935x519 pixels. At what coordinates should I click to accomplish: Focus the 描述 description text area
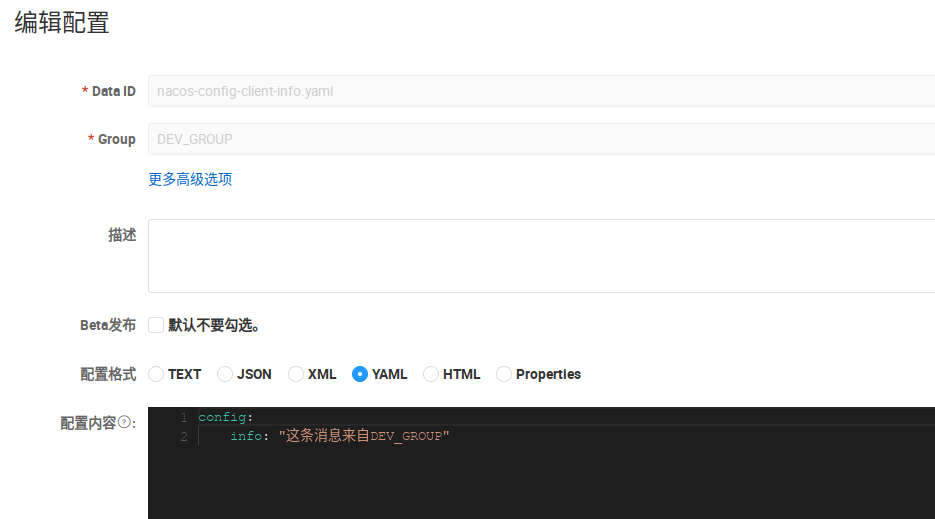540,256
